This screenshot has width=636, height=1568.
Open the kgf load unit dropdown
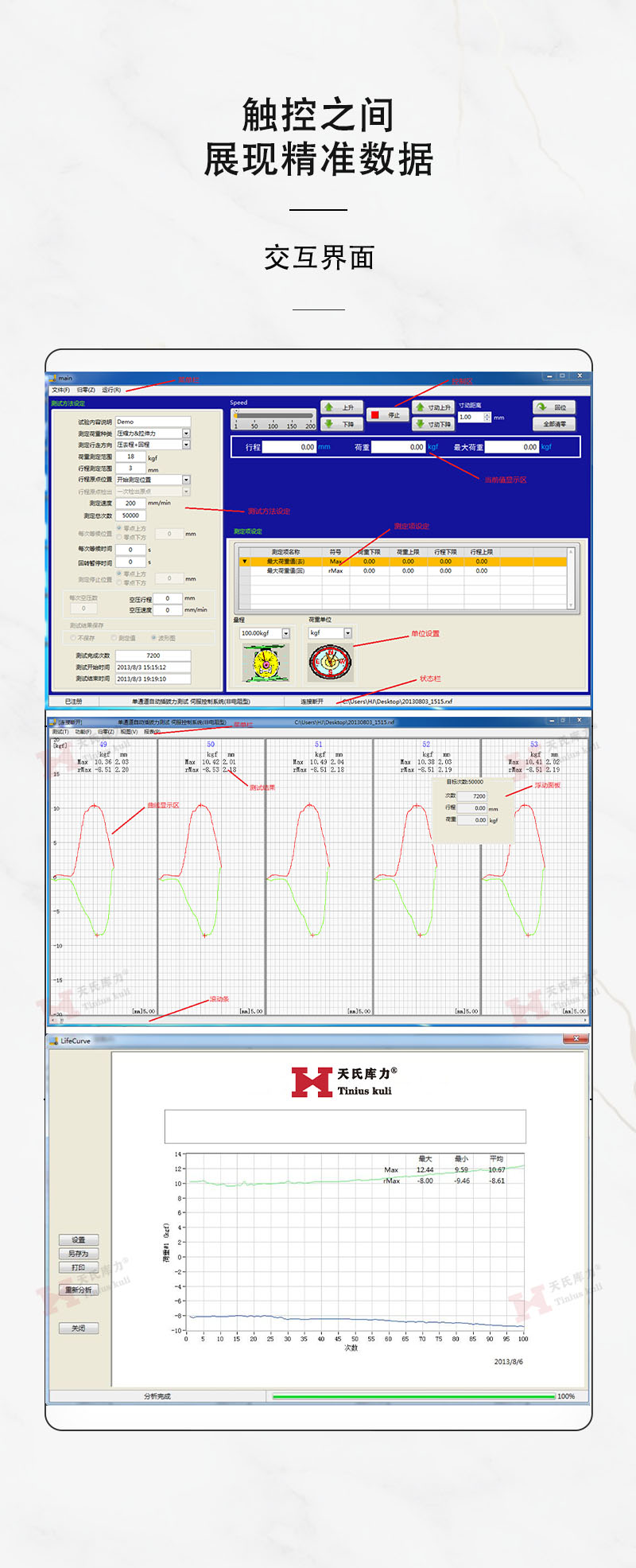[x=347, y=633]
